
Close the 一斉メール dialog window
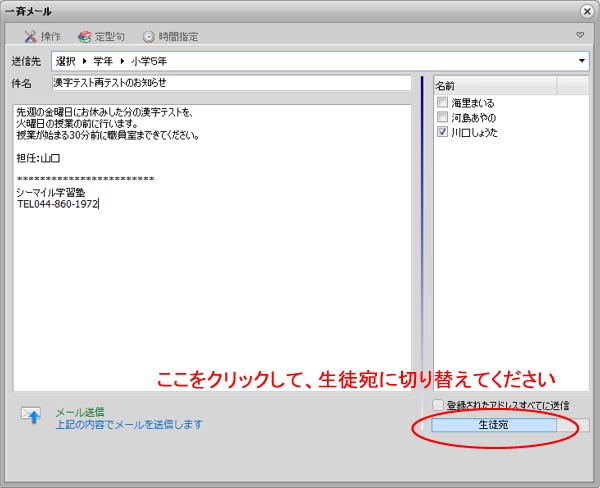click(x=586, y=10)
